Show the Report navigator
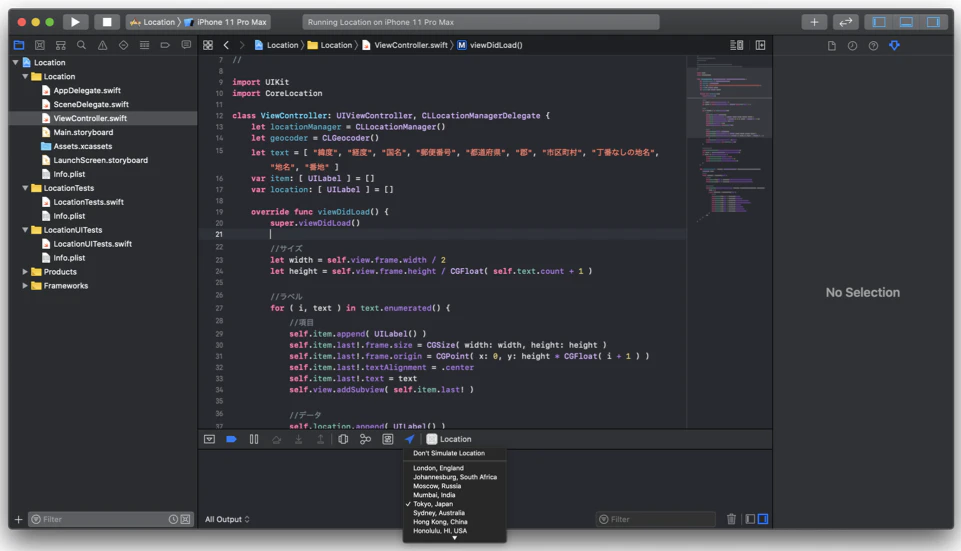 (186, 45)
